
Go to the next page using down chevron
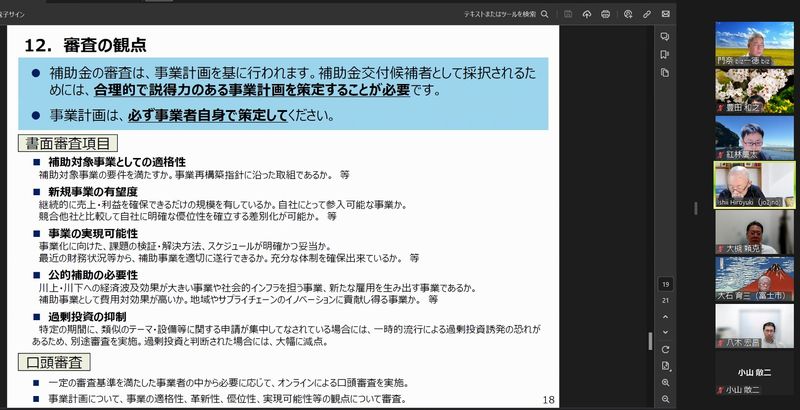665,331
